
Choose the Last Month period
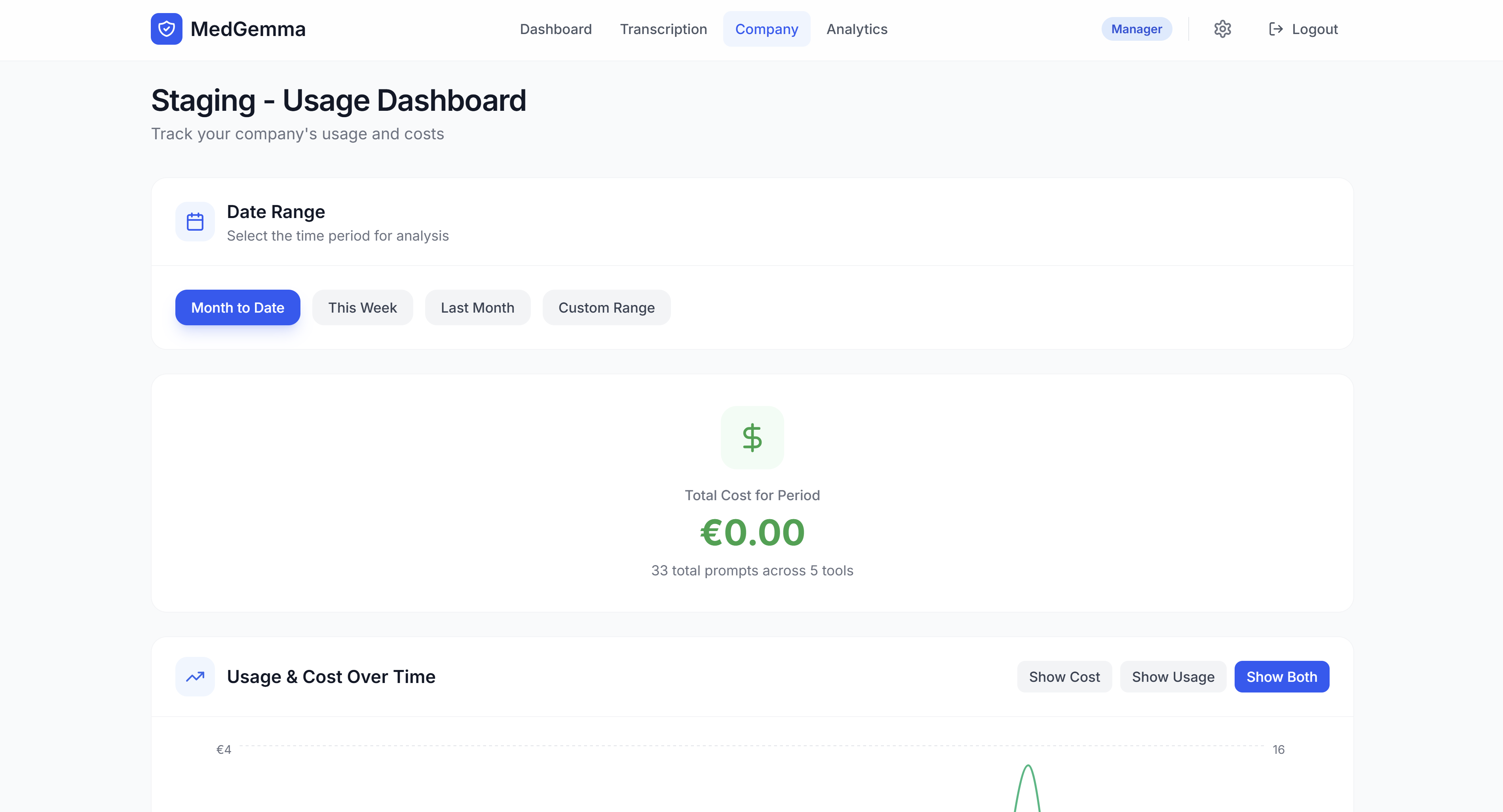pyautogui.click(x=477, y=307)
